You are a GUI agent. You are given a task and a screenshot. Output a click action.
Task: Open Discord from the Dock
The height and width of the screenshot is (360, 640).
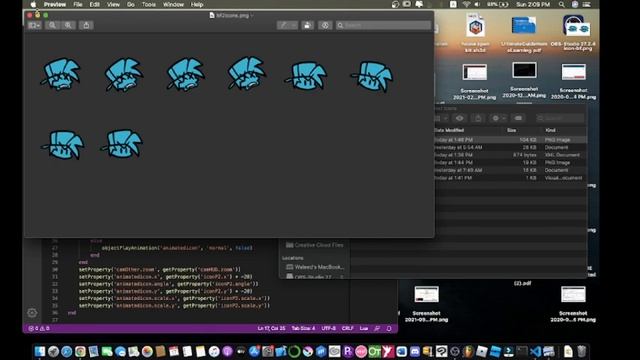click(x=415, y=351)
